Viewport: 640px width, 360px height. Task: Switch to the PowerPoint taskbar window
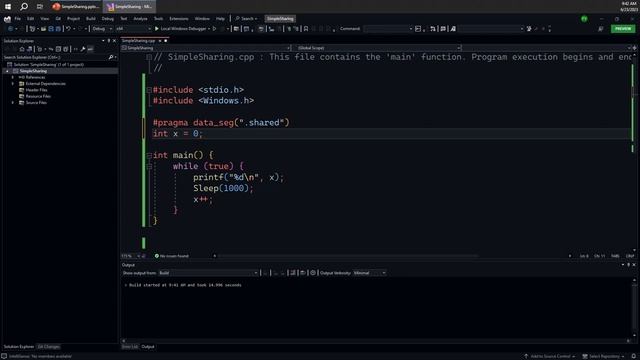[76, 7]
